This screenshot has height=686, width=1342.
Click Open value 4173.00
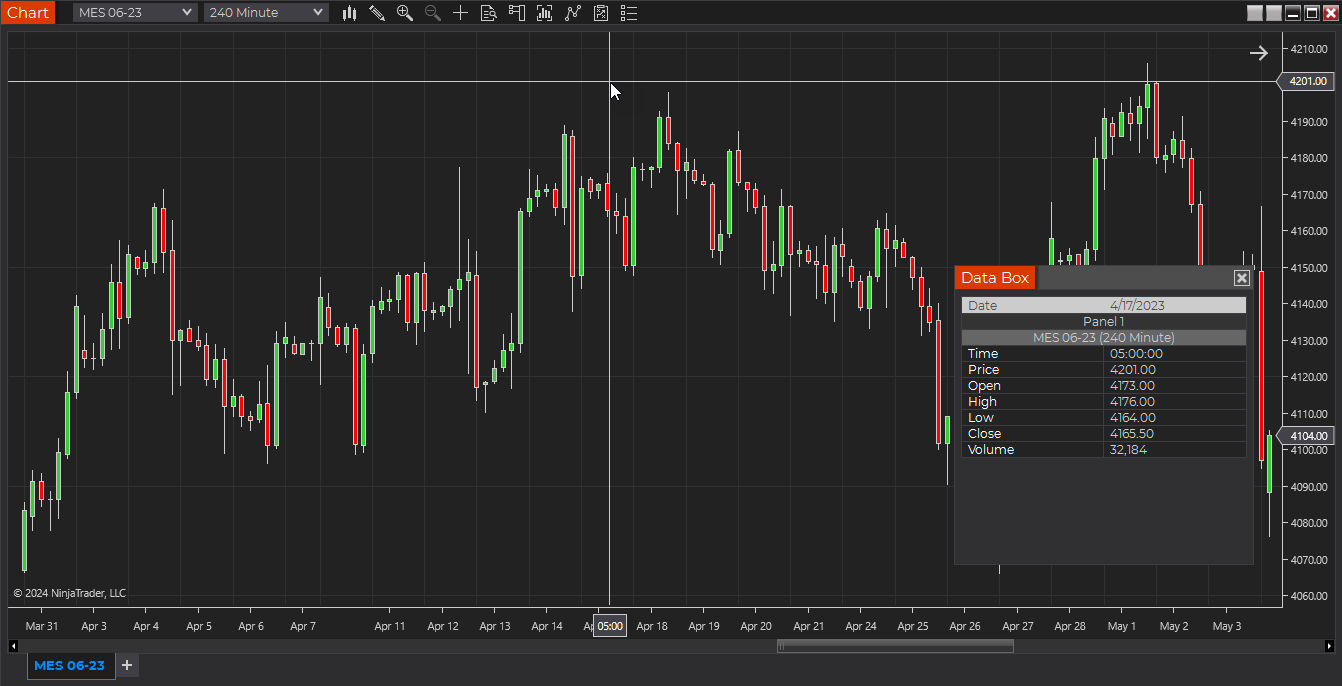tap(1132, 385)
